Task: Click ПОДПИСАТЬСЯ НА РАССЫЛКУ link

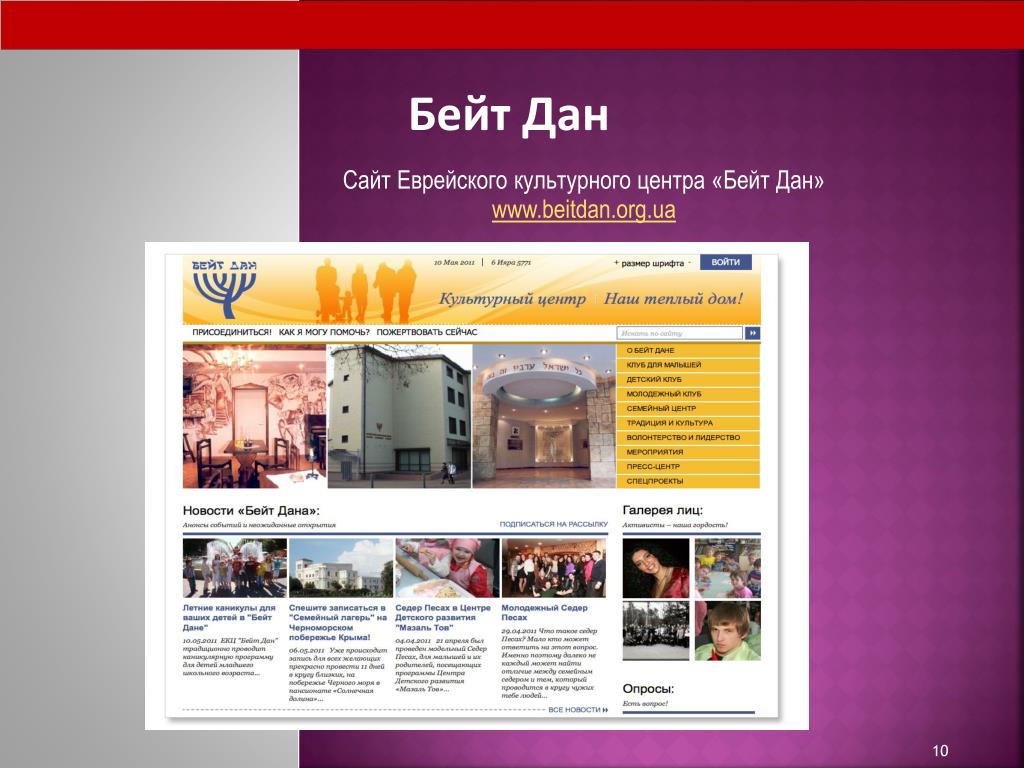Action: (553, 524)
